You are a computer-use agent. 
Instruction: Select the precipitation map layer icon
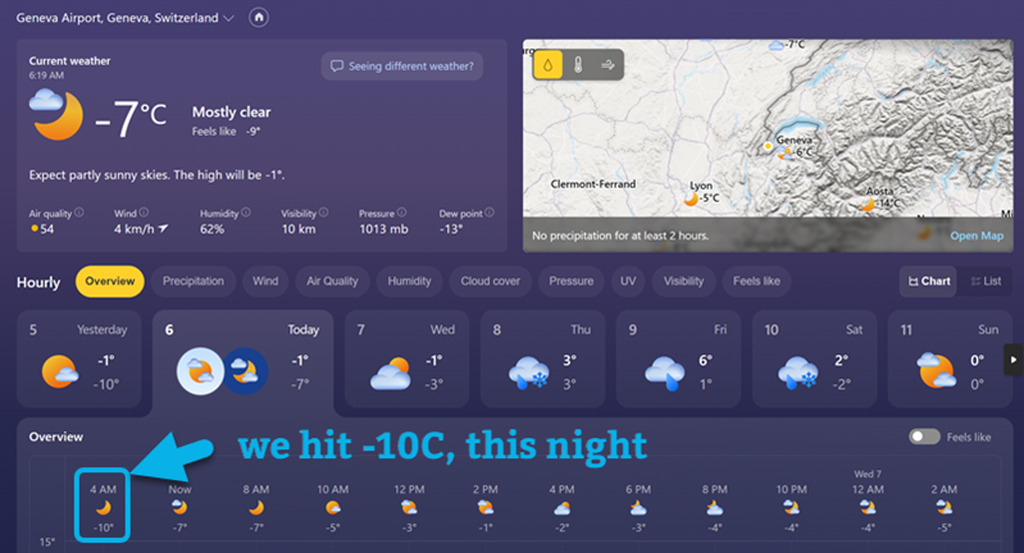(549, 66)
